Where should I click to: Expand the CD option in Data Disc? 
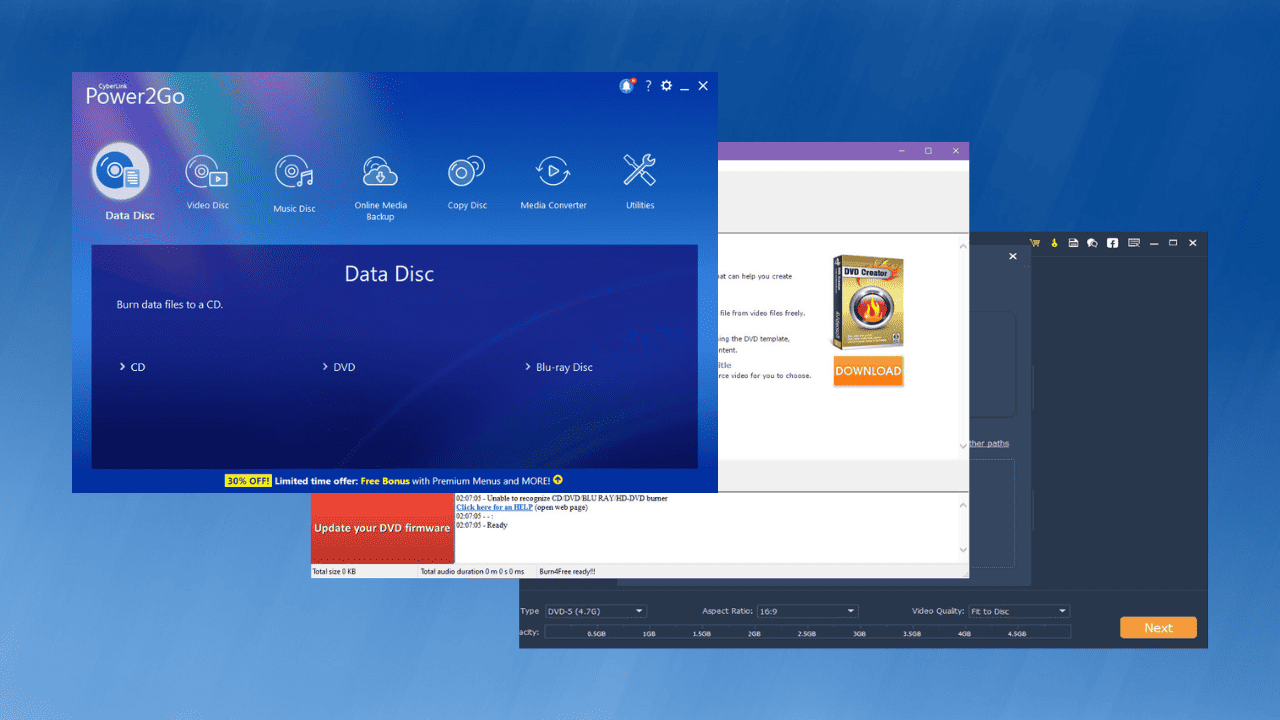pos(133,367)
